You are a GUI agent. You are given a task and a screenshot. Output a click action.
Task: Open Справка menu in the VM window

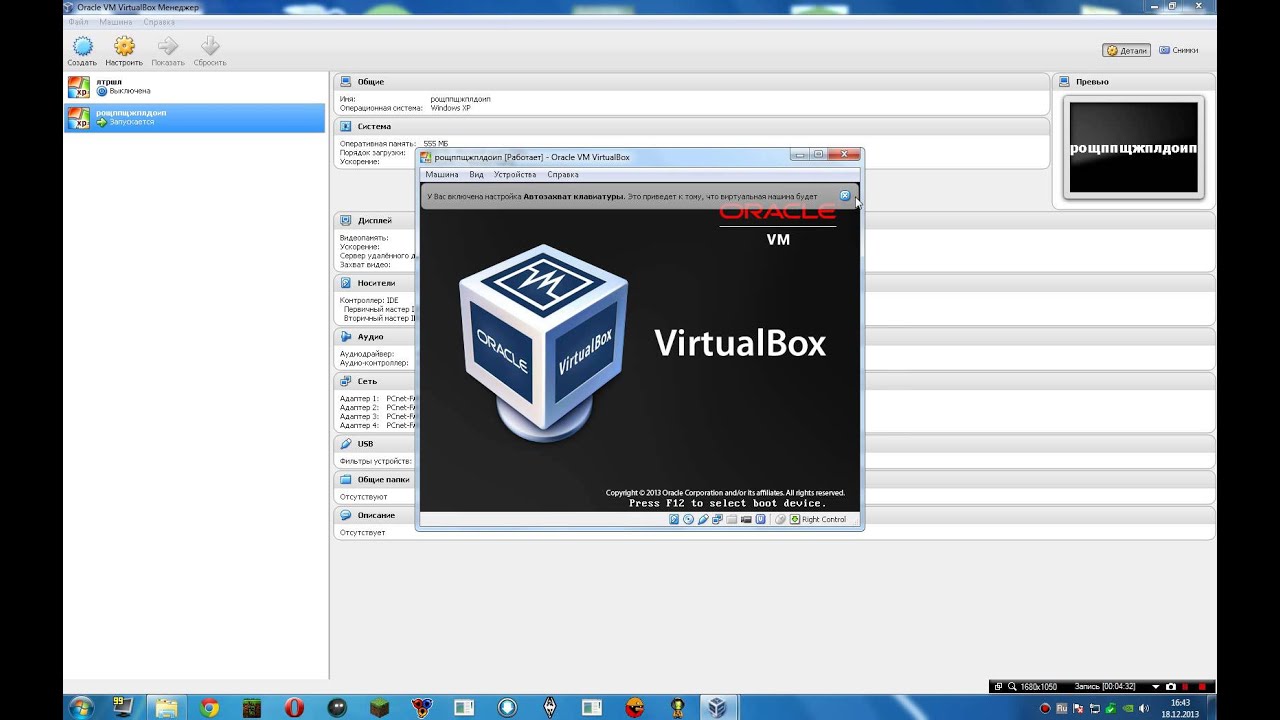(x=563, y=174)
